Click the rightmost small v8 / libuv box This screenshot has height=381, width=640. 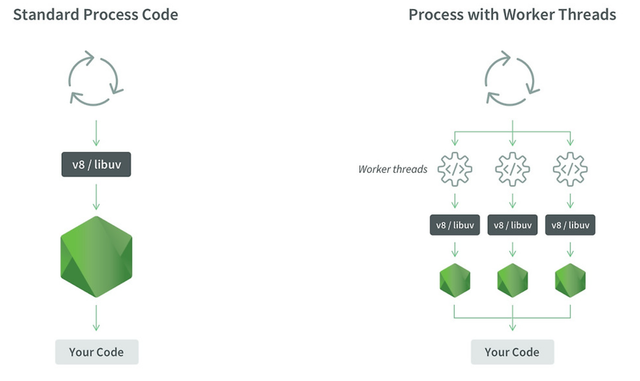pos(570,225)
